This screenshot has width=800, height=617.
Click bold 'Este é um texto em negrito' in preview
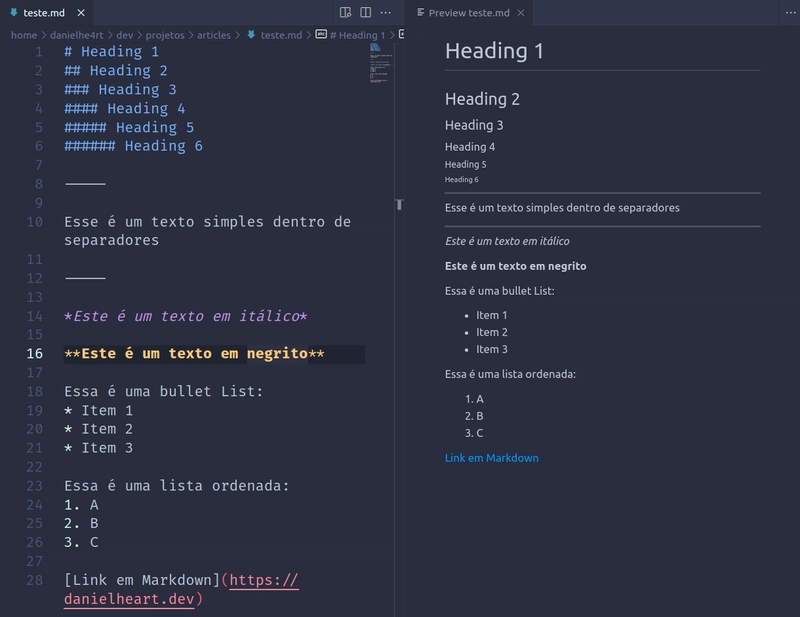coord(515,266)
